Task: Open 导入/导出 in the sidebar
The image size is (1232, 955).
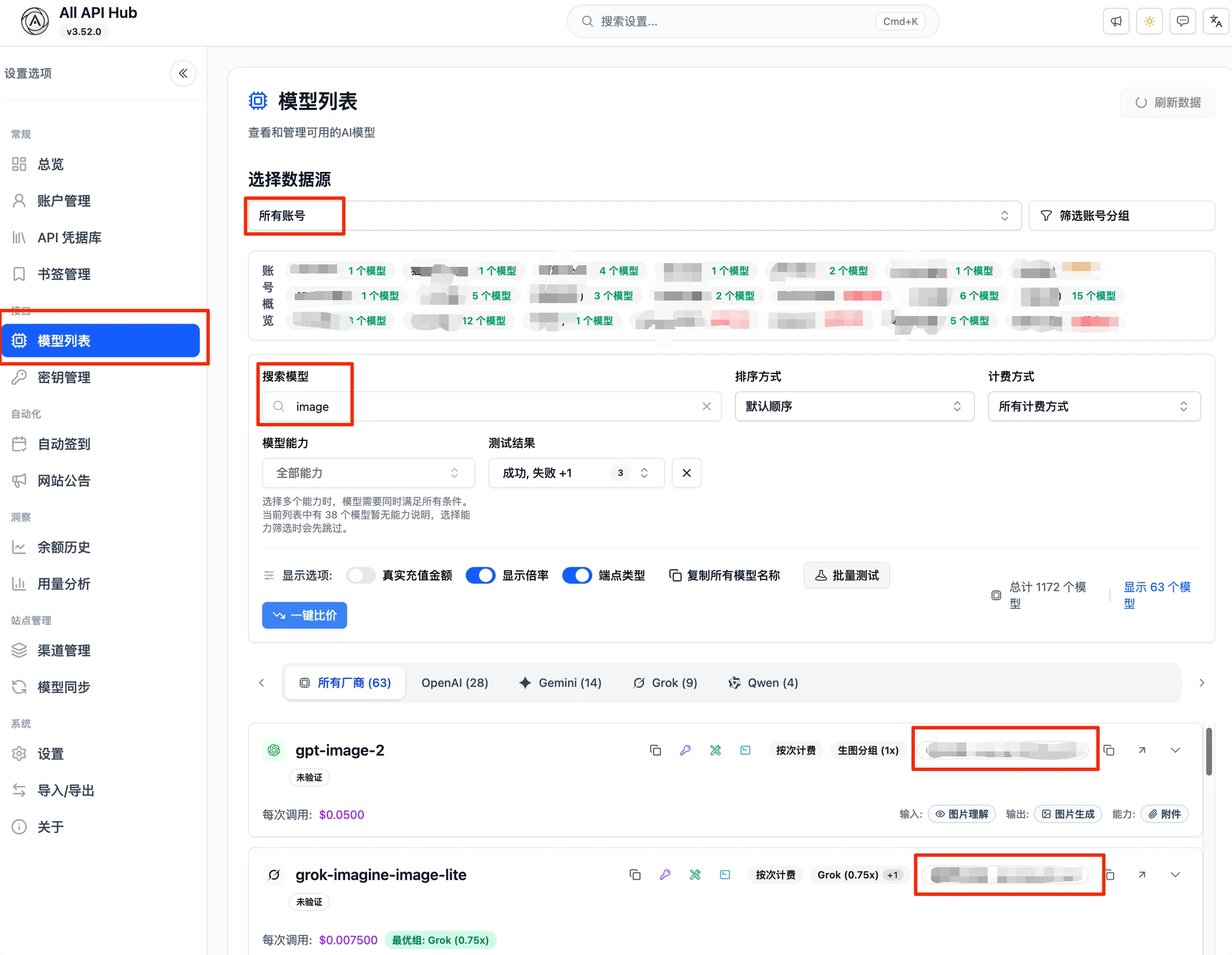Action: click(101, 791)
